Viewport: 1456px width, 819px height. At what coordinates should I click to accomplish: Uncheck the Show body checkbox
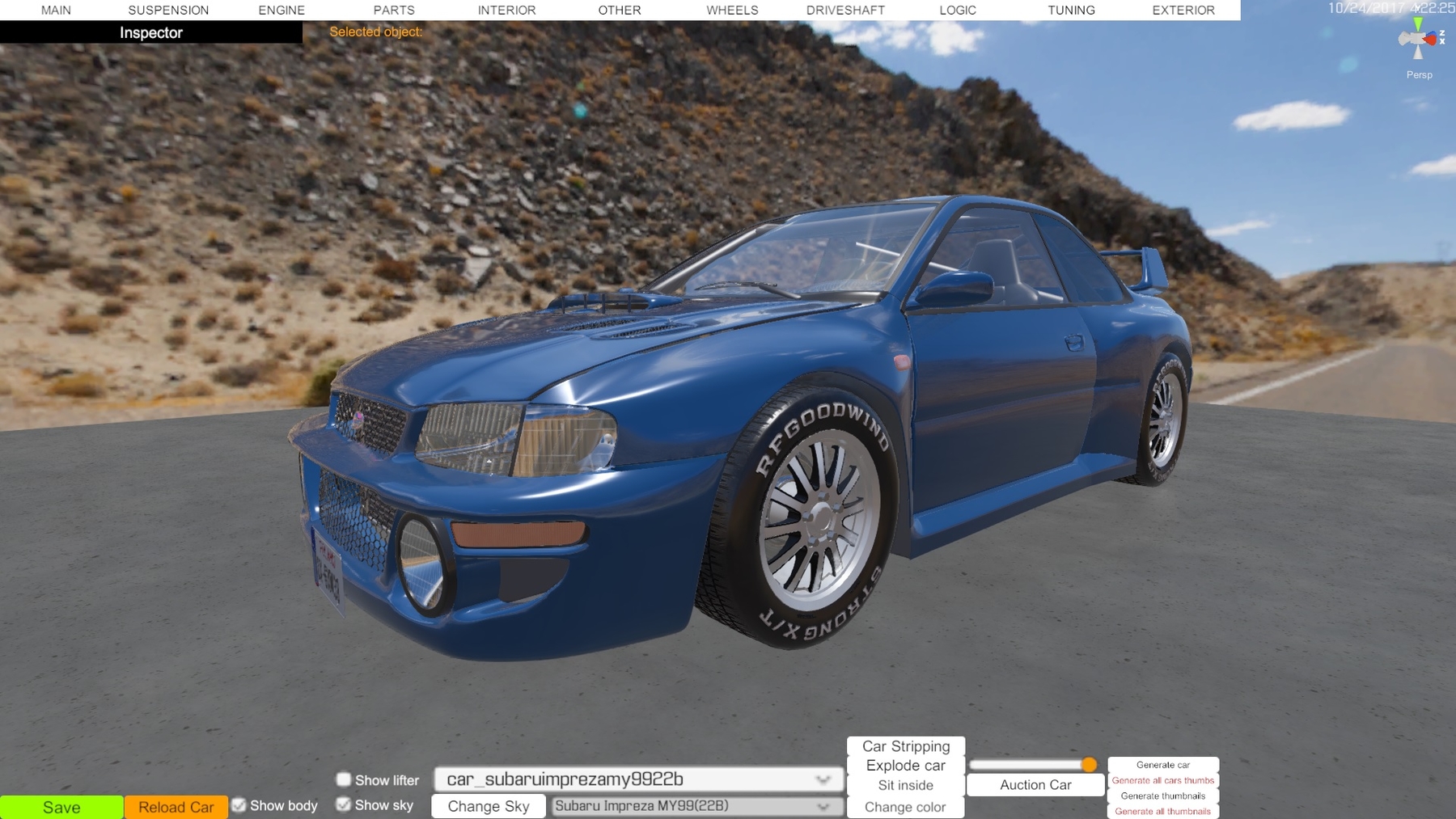239,805
